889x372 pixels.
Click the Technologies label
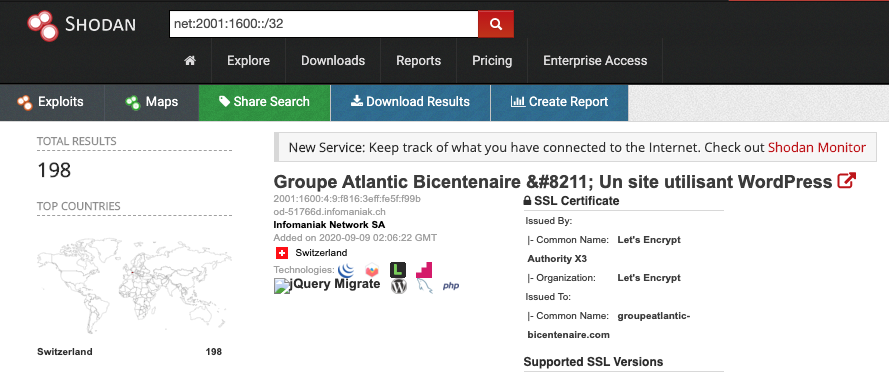pos(304,270)
